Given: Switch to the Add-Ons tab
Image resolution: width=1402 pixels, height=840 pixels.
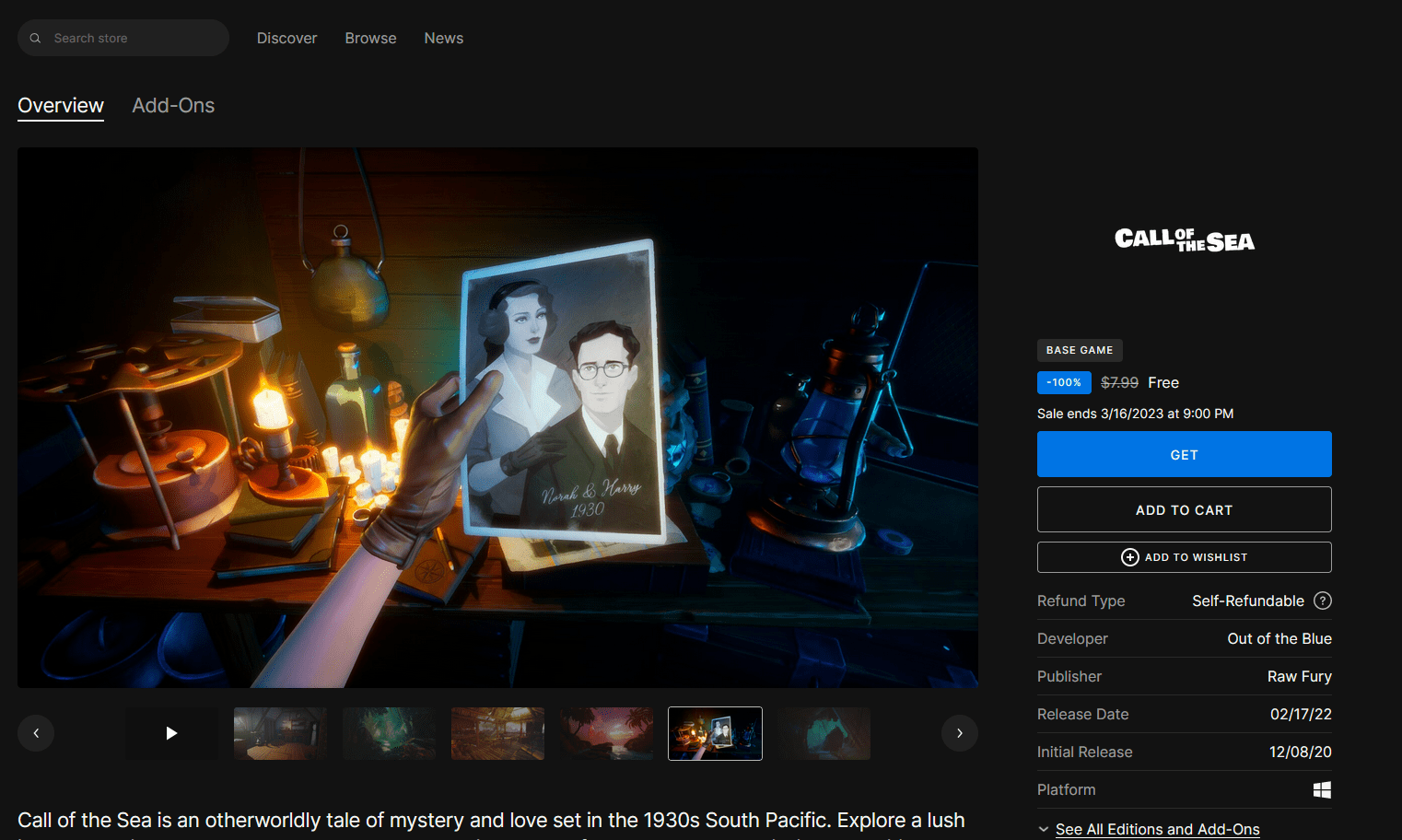Looking at the screenshot, I should pyautogui.click(x=173, y=106).
